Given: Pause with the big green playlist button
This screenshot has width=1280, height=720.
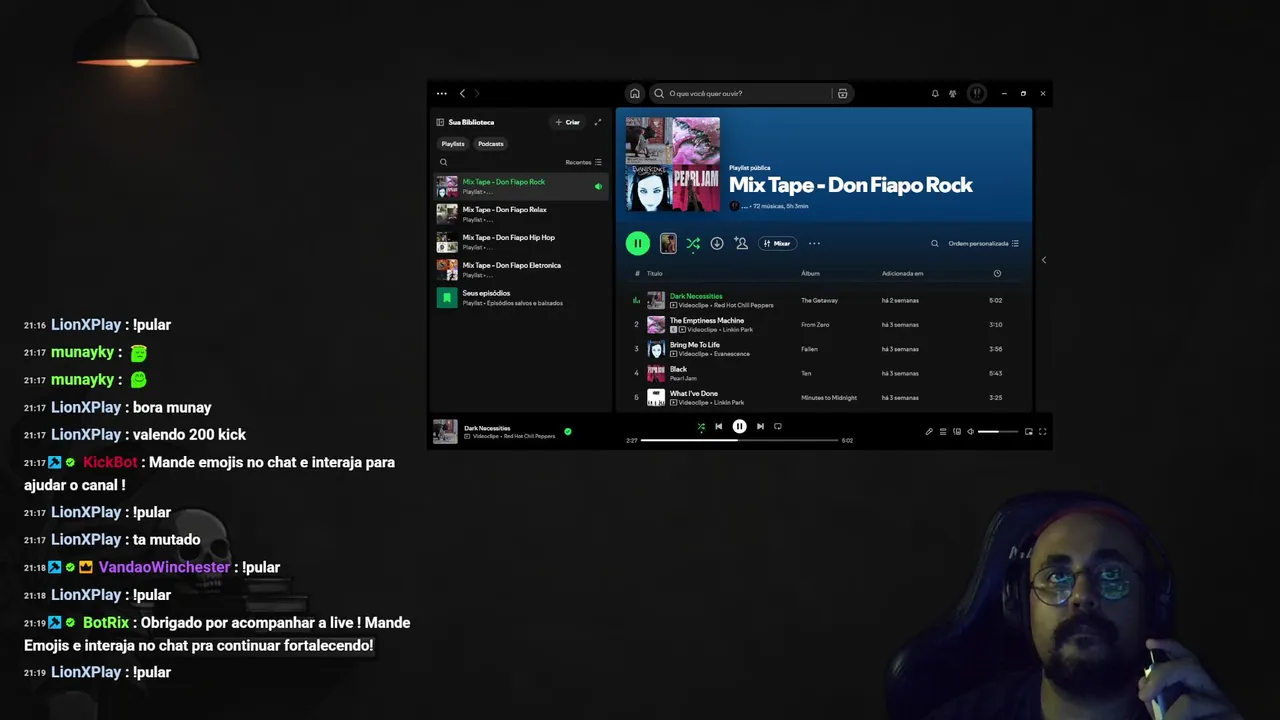Looking at the screenshot, I should (x=638, y=243).
